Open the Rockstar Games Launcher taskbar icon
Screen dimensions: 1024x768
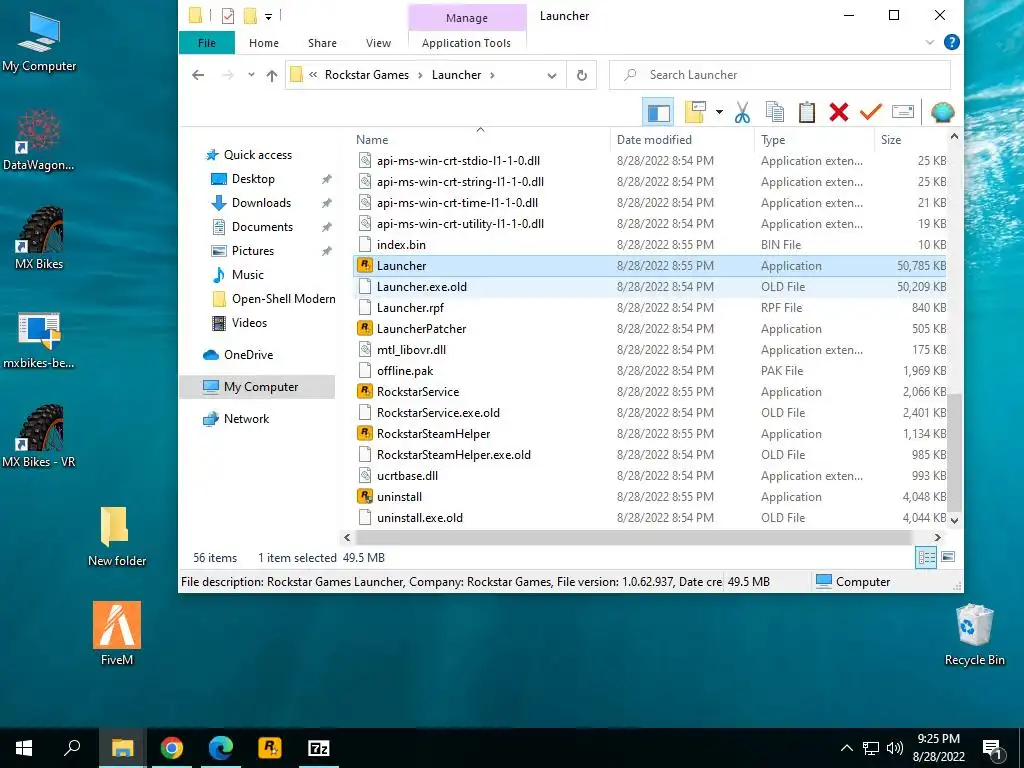coord(270,748)
